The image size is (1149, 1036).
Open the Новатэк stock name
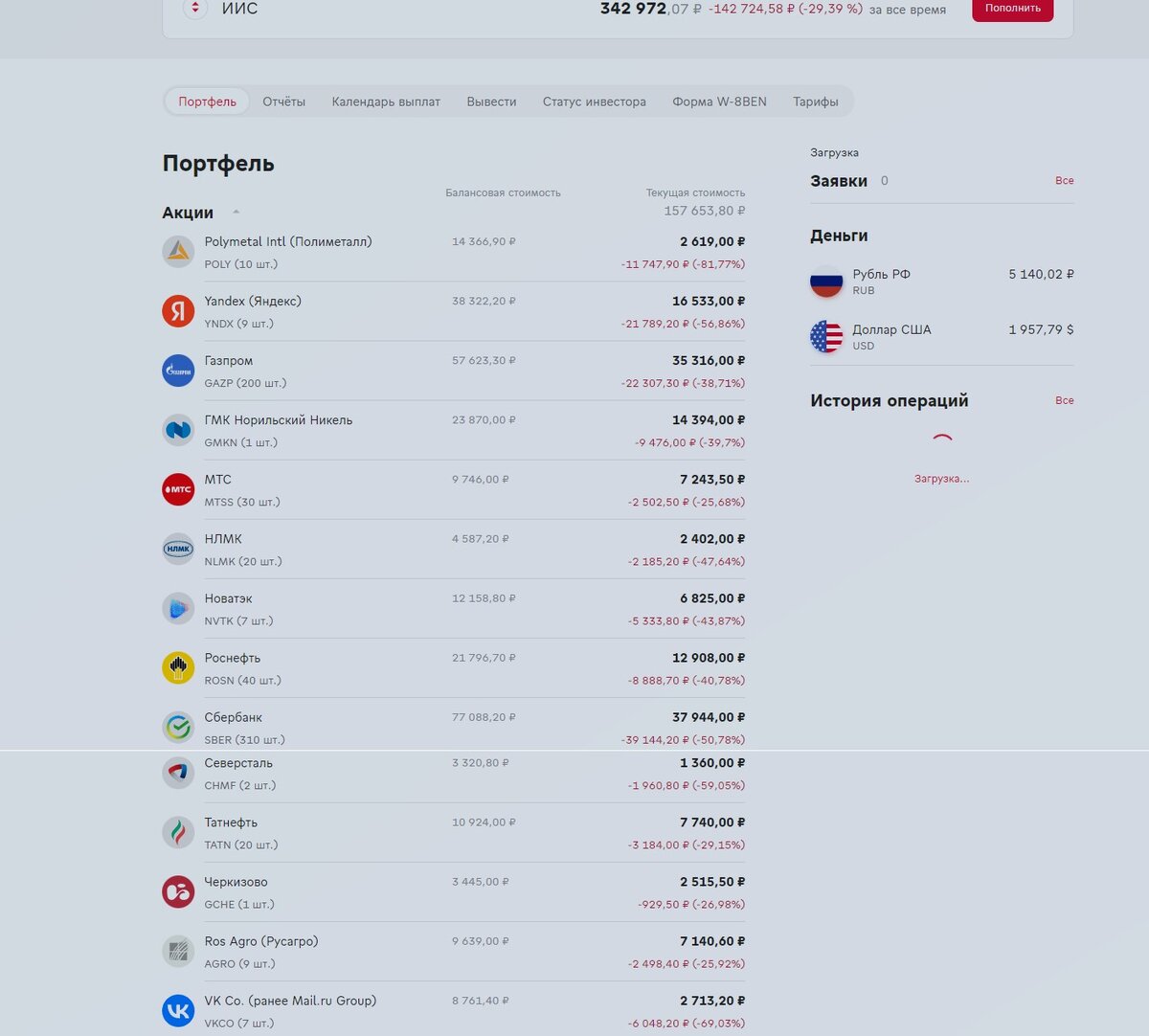pos(228,598)
